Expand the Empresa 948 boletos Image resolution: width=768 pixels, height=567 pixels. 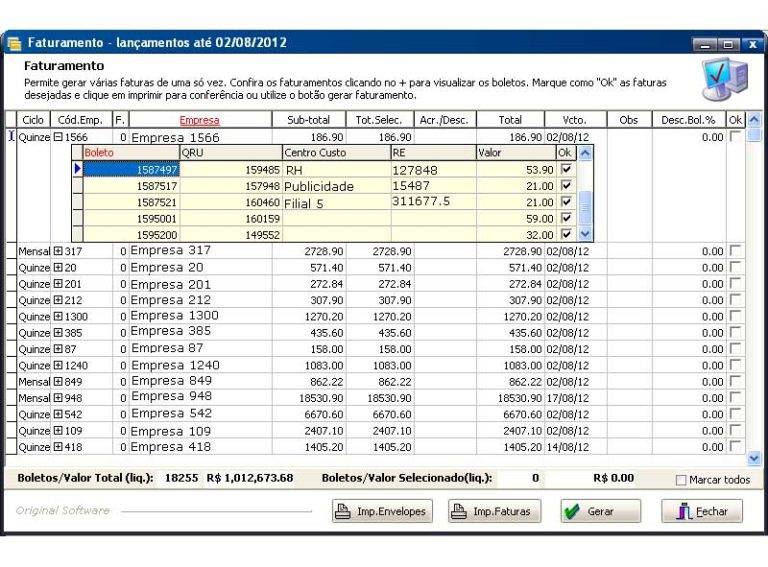(x=58, y=397)
